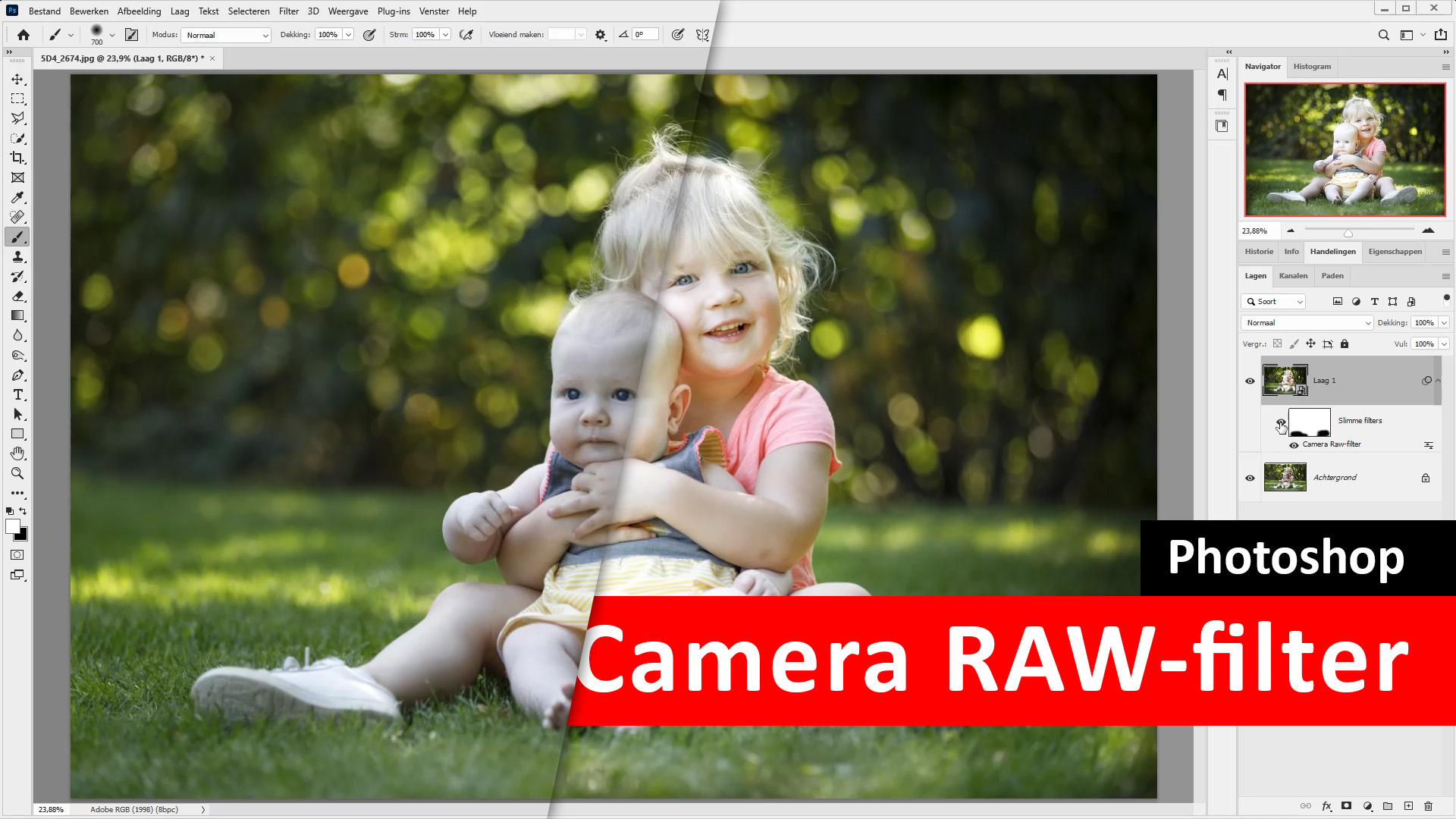
Task: Select the Horizontal Type tool
Action: pos(17,395)
